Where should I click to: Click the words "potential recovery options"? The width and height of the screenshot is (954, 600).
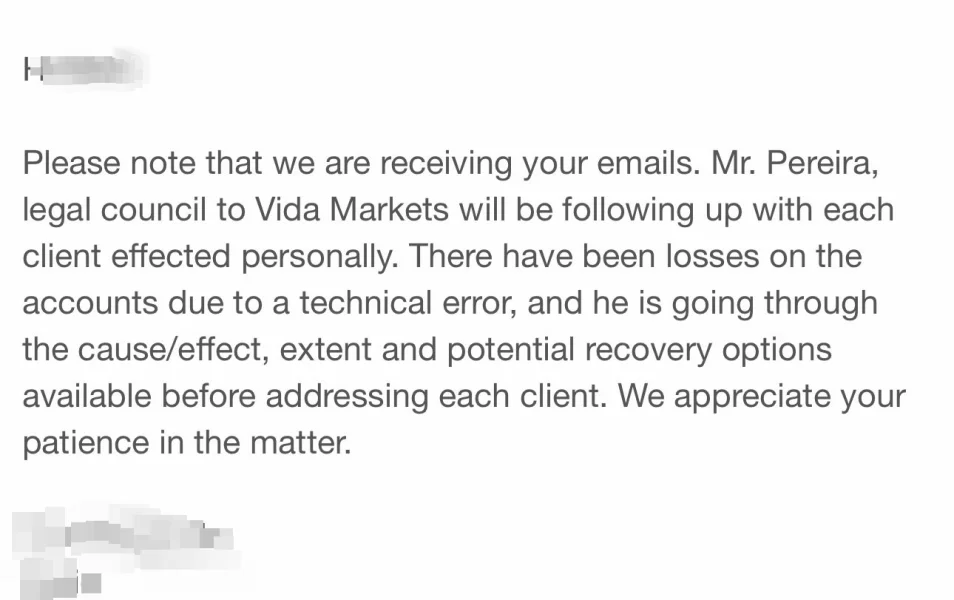pyautogui.click(x=639, y=349)
